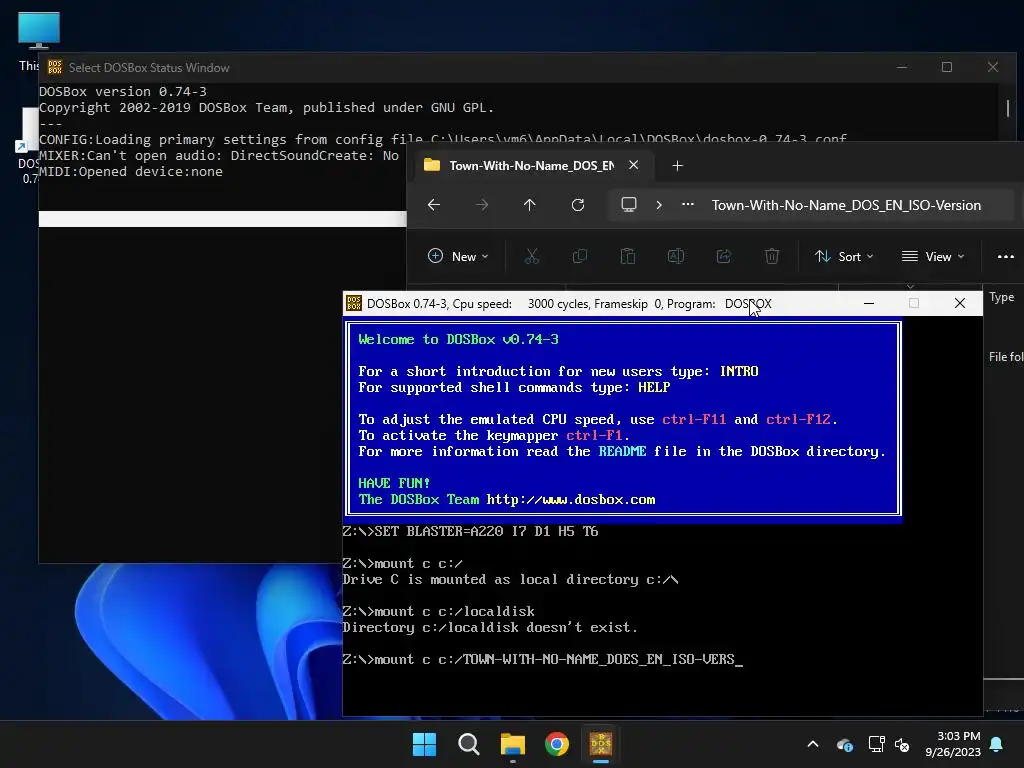
Task: Open the Windows Start menu
Action: pos(424,744)
